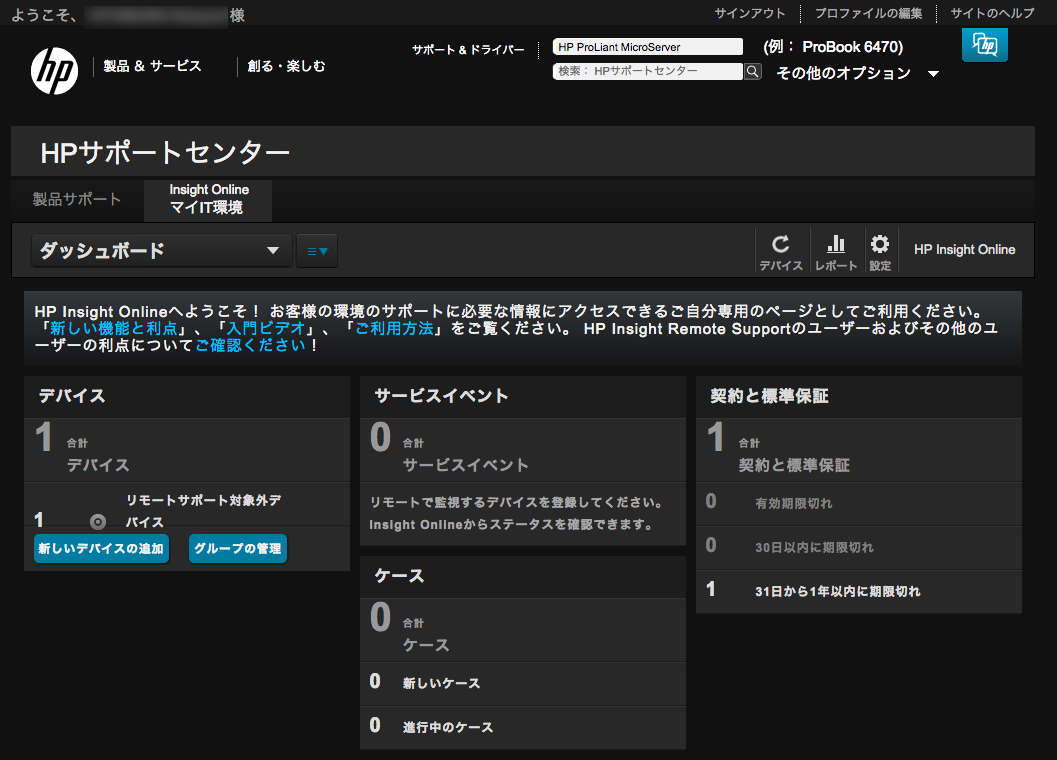Image resolution: width=1057 pixels, height=760 pixels.
Task: Open the 入門ビデオ link
Action: click(266, 328)
